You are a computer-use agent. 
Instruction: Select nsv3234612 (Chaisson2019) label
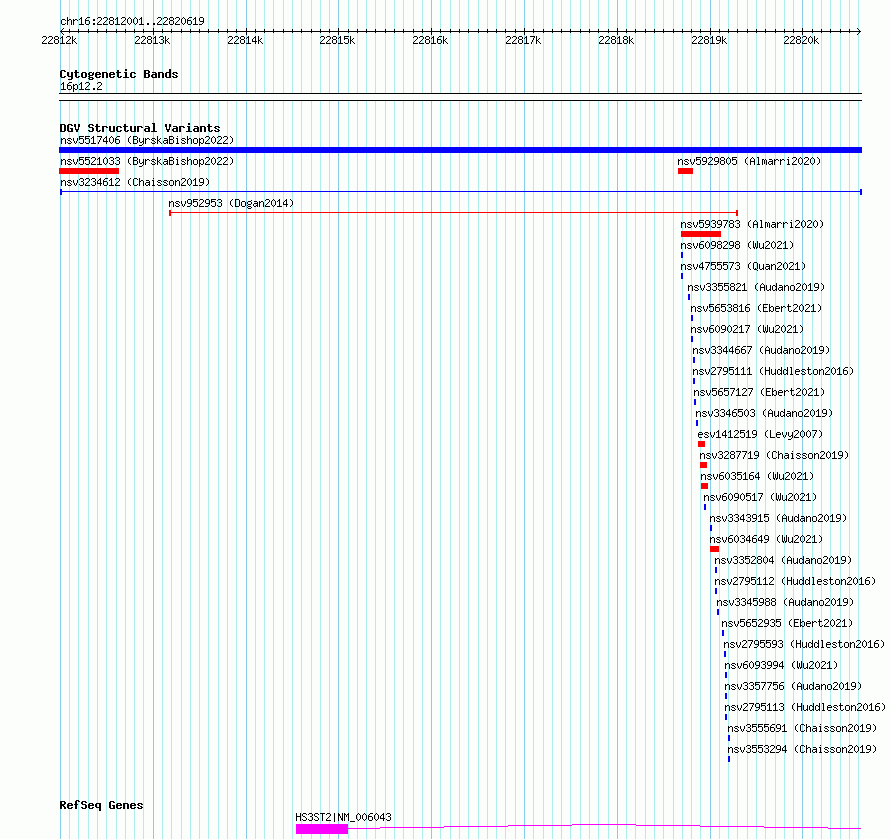point(135,182)
